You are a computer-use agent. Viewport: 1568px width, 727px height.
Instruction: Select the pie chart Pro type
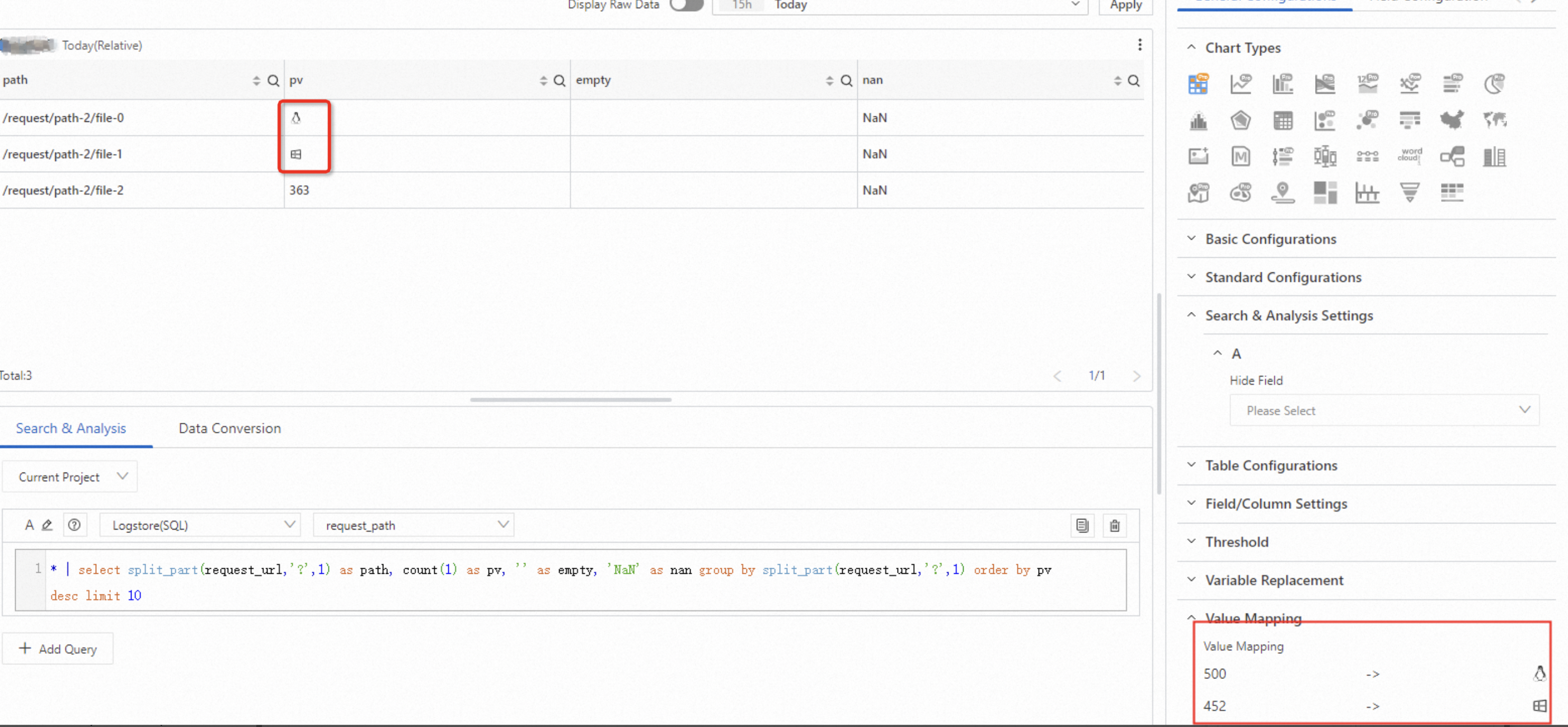tap(1494, 84)
